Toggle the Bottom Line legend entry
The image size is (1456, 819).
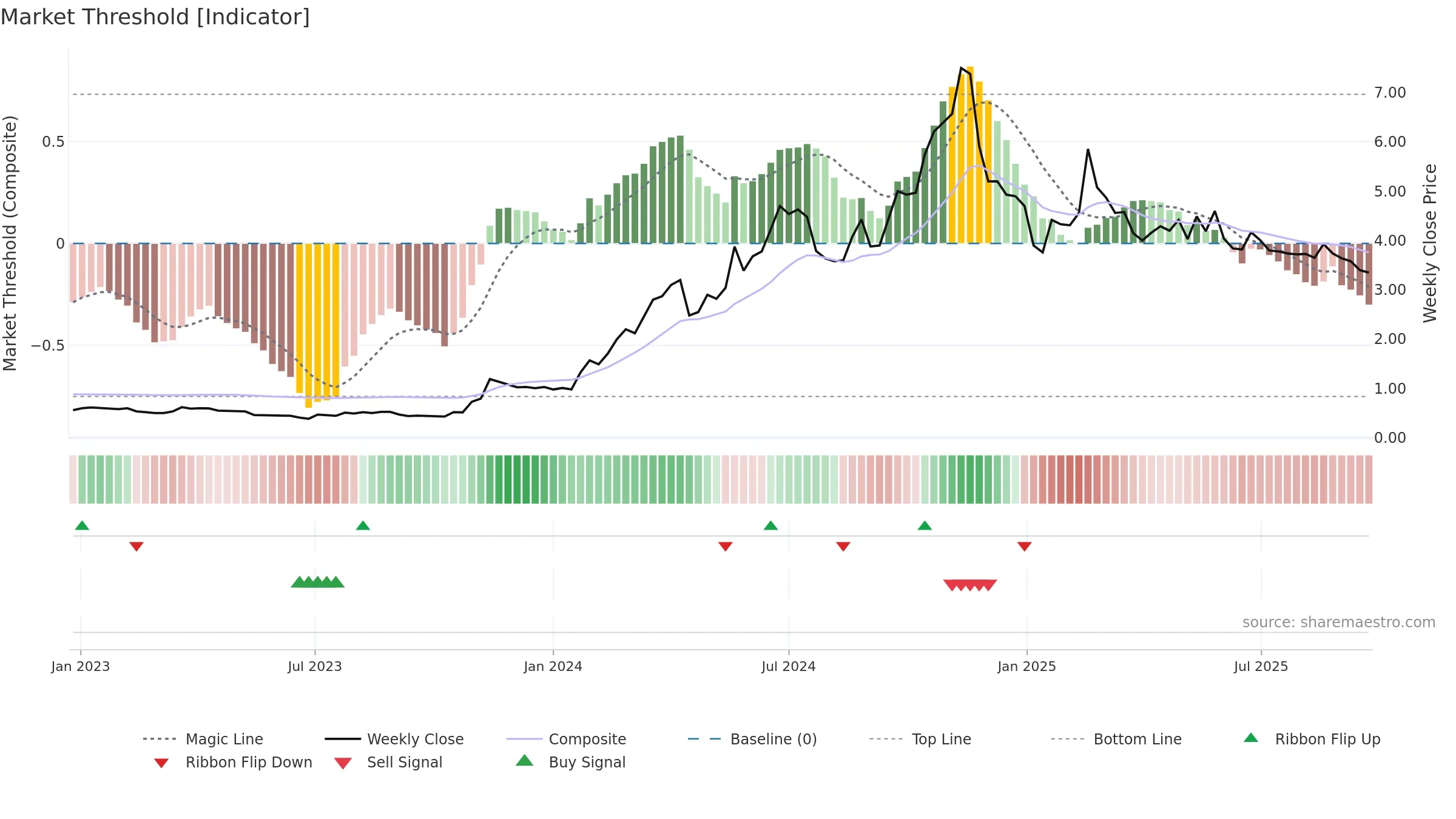point(1116,739)
